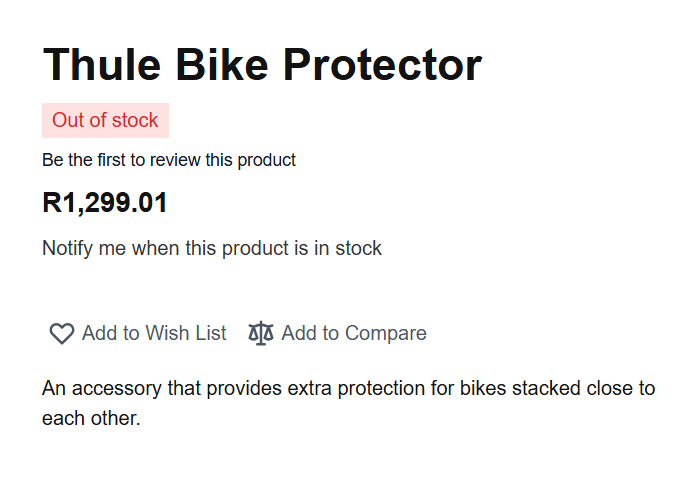Image resolution: width=700 pixels, height=482 pixels.
Task: Click the red "Out of stock" badge
Action: pyautogui.click(x=105, y=120)
